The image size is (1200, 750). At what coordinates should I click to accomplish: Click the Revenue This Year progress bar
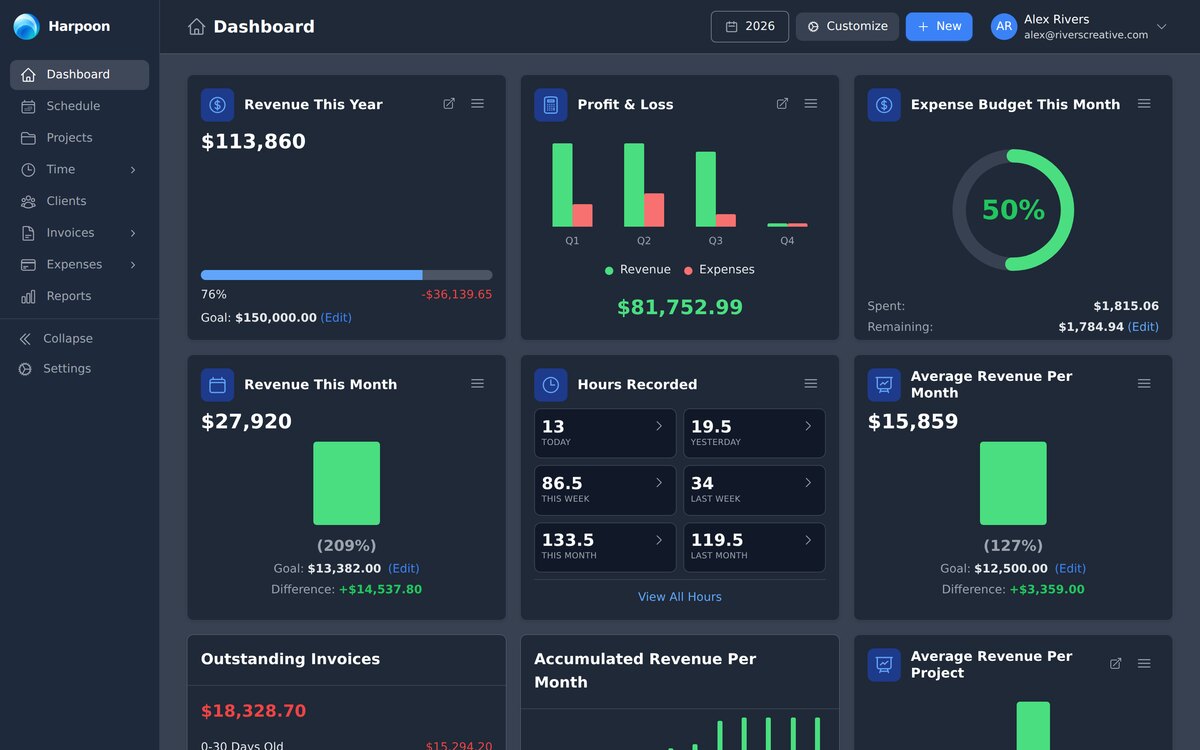coord(346,275)
